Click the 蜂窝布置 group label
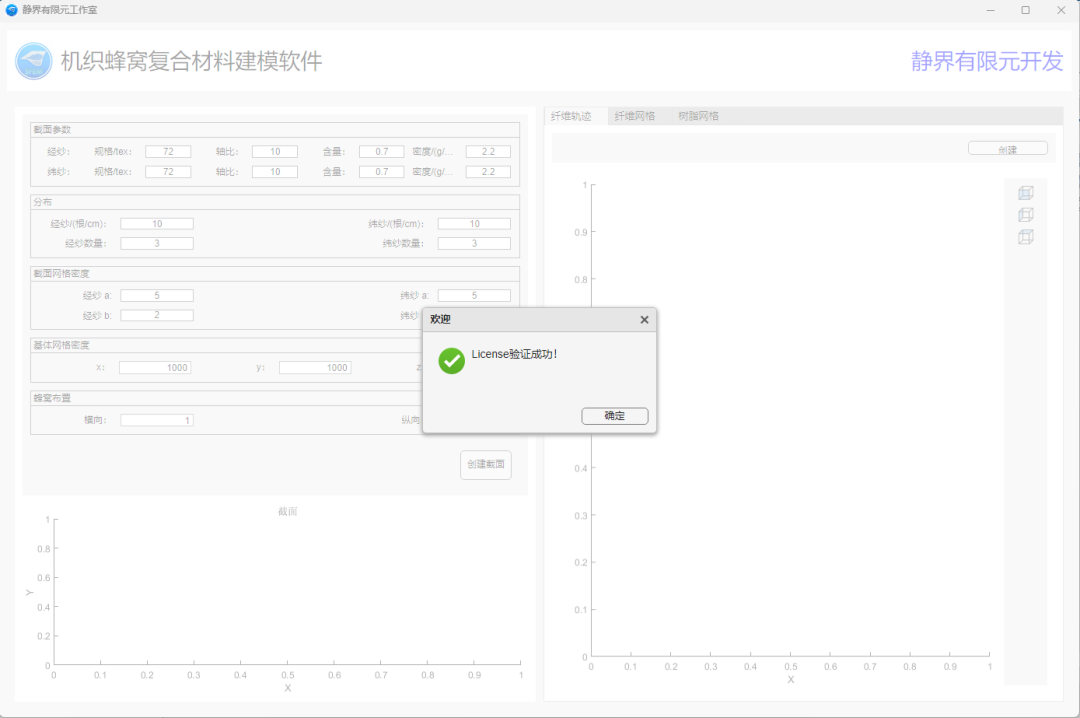Image resolution: width=1080 pixels, height=718 pixels. [x=52, y=398]
